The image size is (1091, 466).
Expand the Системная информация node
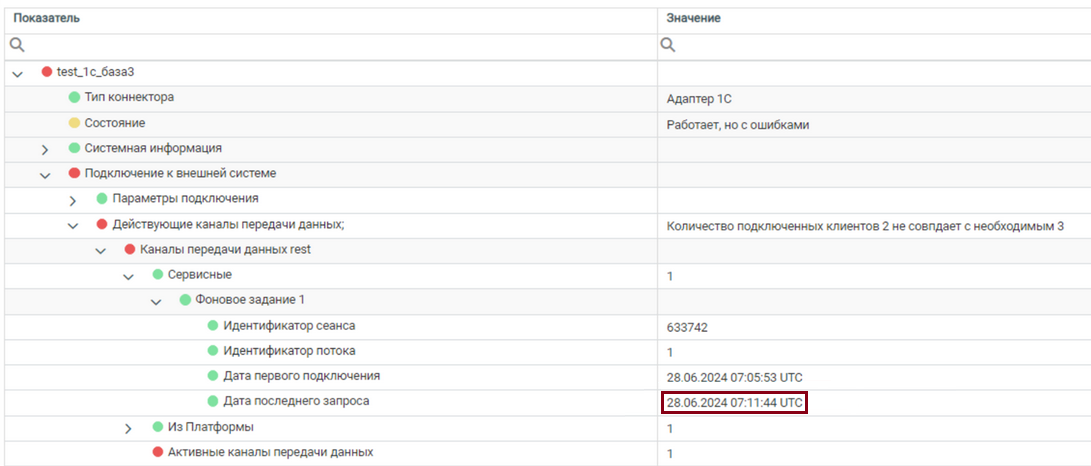45,149
